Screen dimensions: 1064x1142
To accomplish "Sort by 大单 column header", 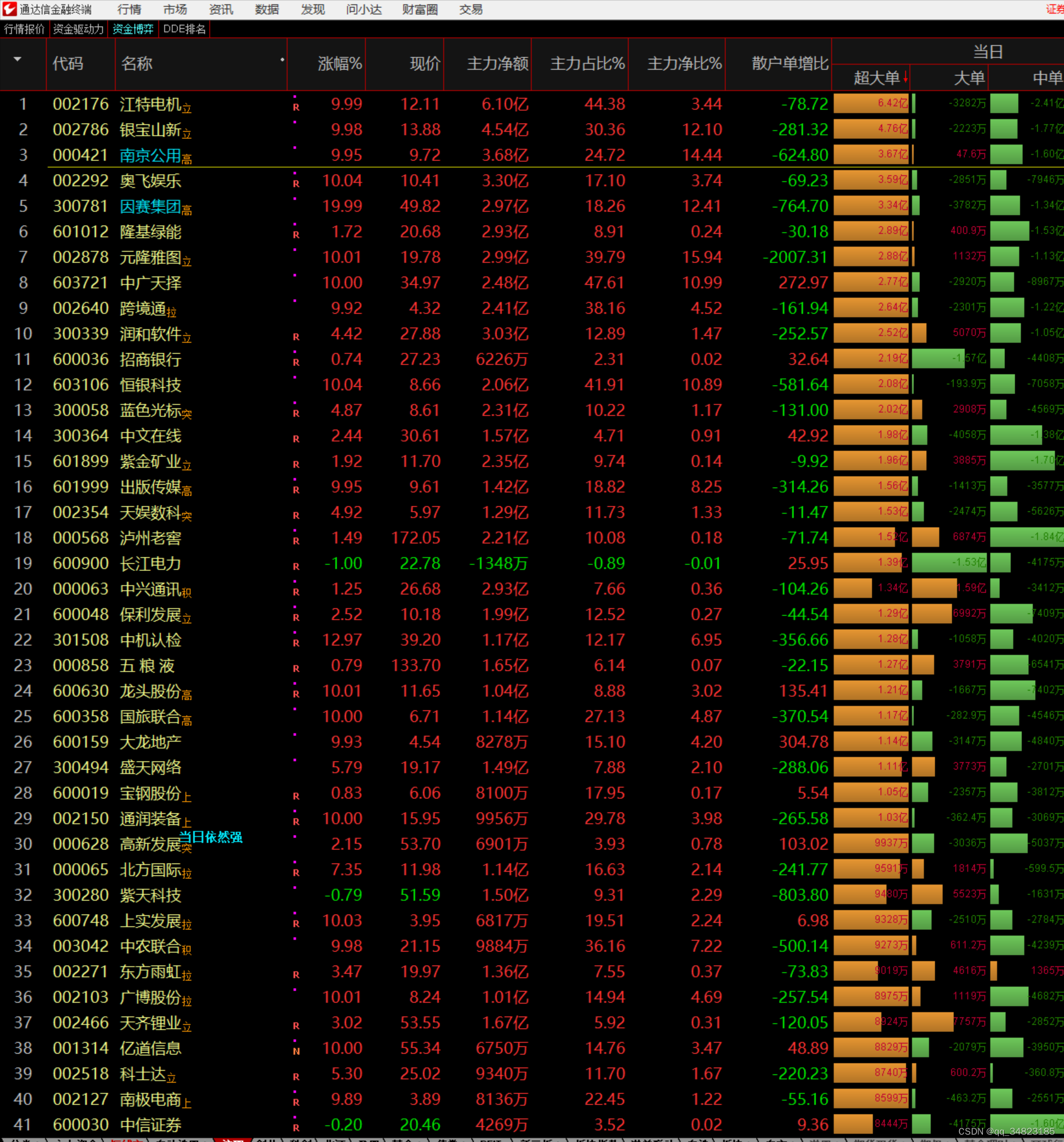I will (969, 78).
